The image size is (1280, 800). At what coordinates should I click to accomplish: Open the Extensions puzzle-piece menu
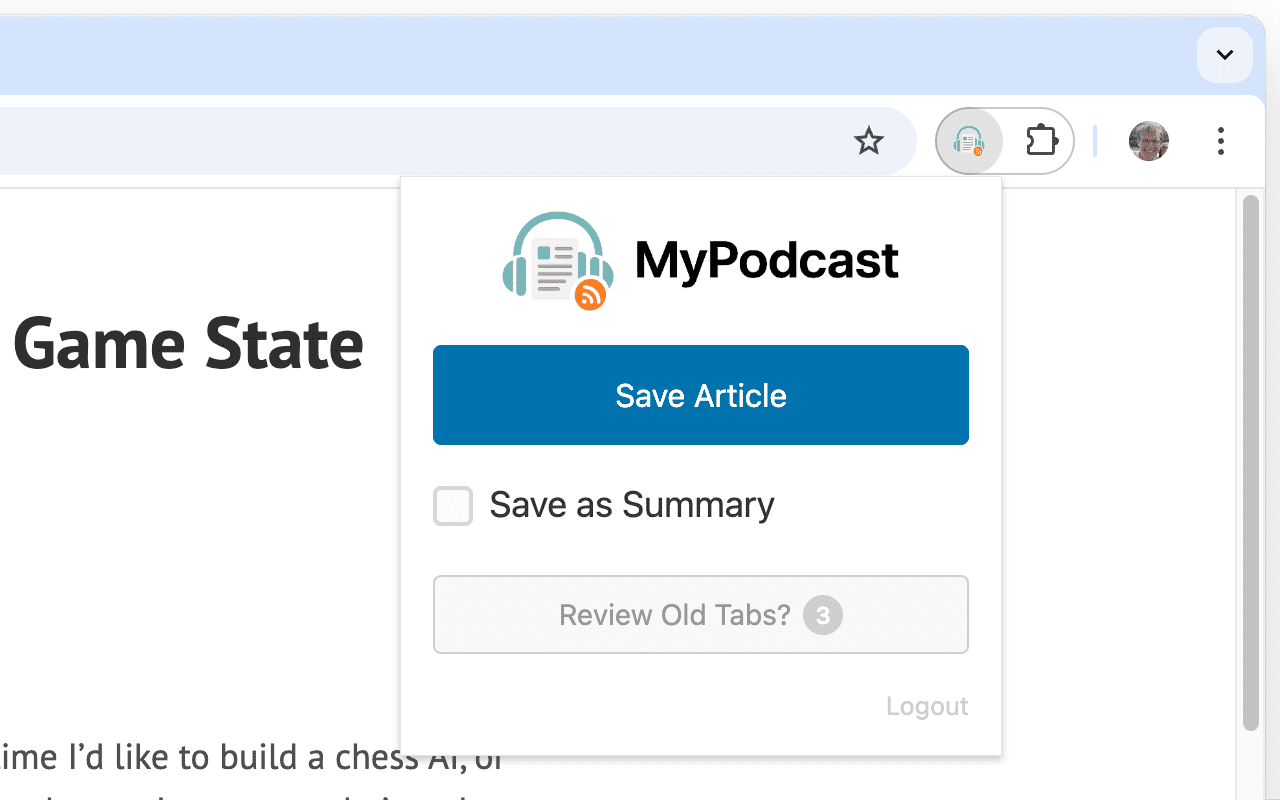(1041, 141)
